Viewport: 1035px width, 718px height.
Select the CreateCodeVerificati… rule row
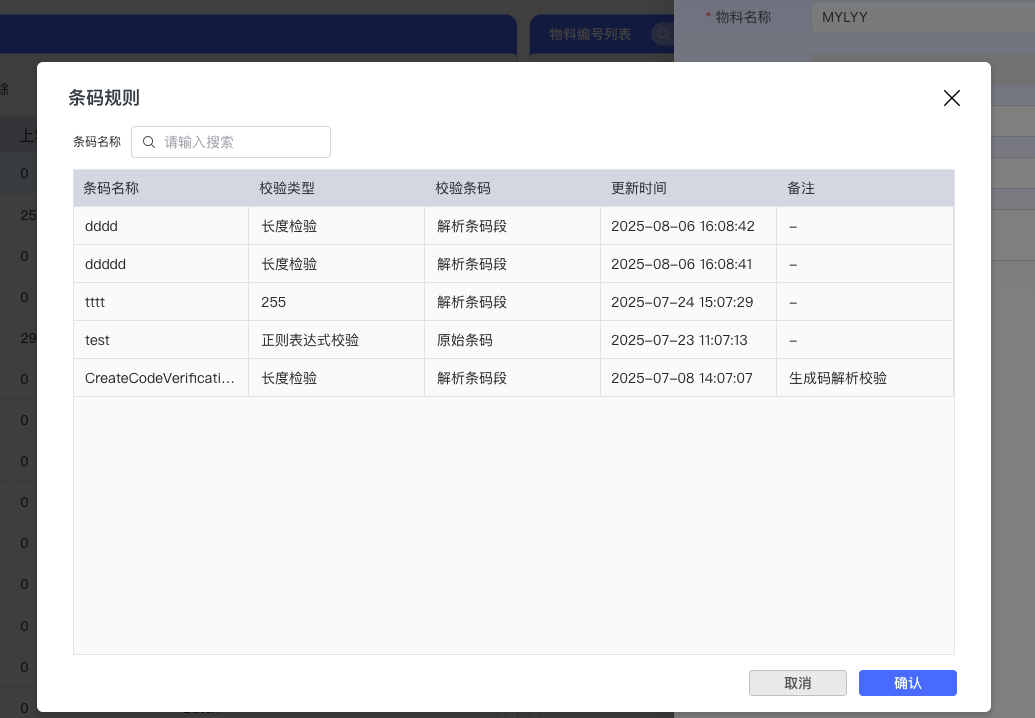[x=160, y=378]
